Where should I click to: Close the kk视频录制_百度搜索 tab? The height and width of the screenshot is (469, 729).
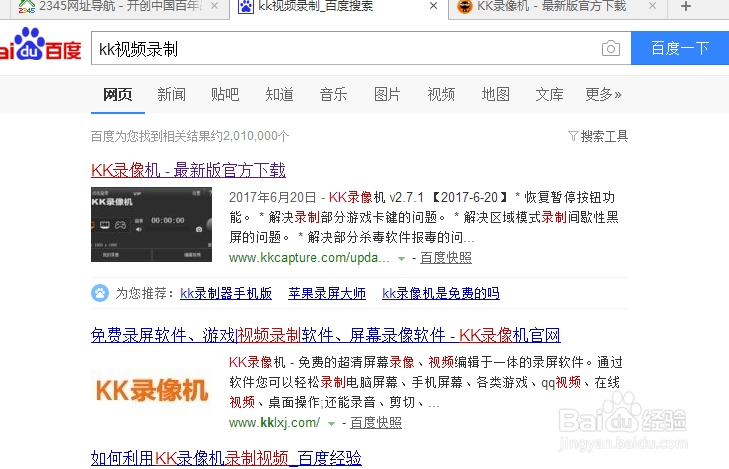pyautogui.click(x=433, y=6)
